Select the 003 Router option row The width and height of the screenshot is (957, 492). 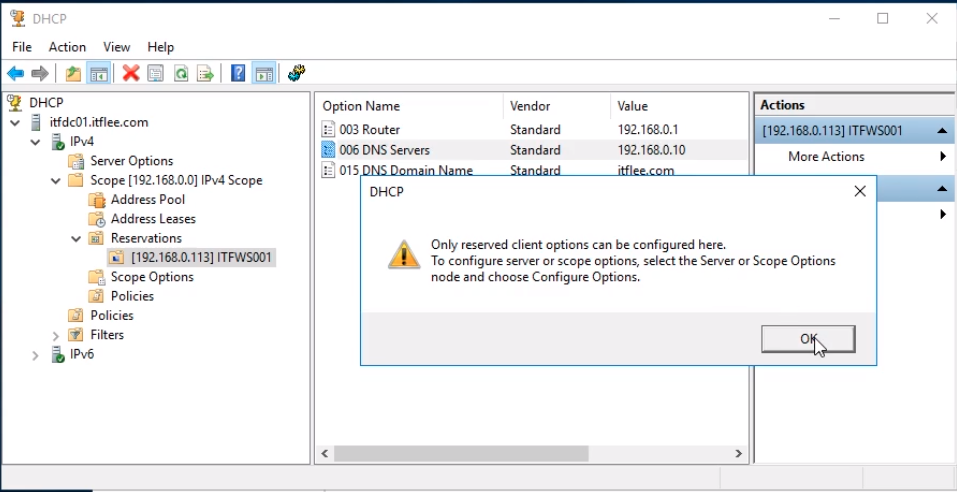tap(532, 129)
